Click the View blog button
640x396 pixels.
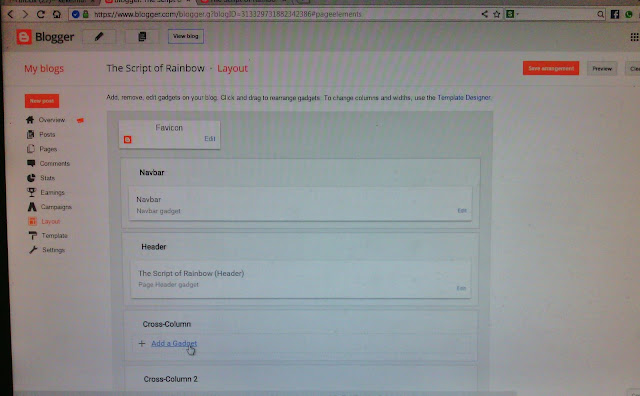pos(186,36)
